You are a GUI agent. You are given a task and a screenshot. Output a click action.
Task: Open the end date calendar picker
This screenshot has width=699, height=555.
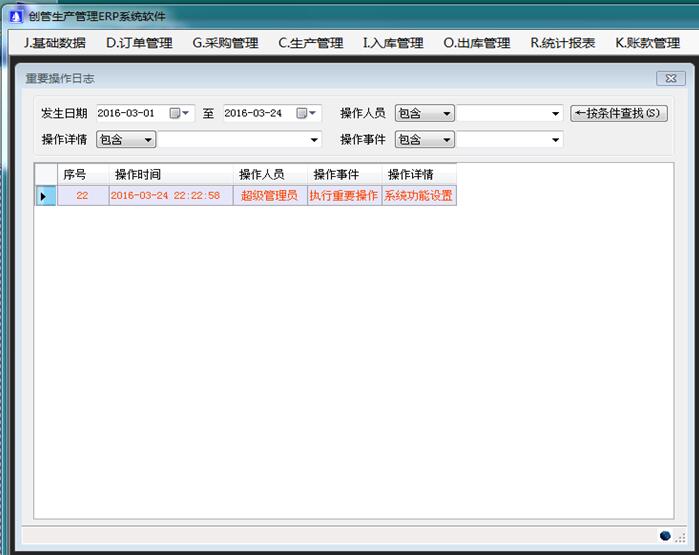pyautogui.click(x=306, y=113)
